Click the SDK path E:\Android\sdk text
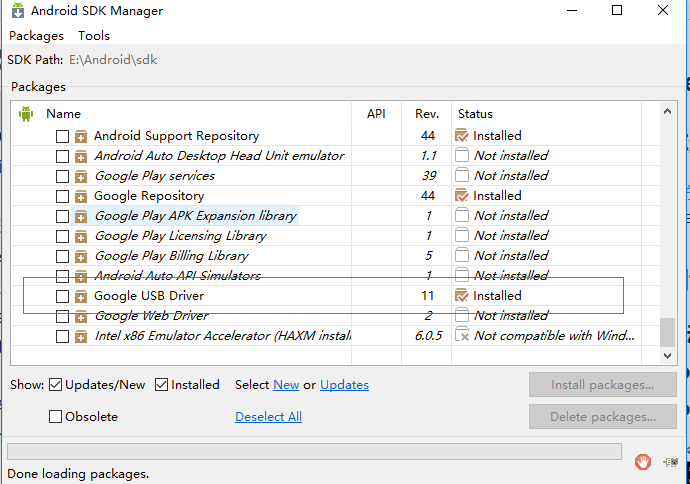 [x=113, y=60]
